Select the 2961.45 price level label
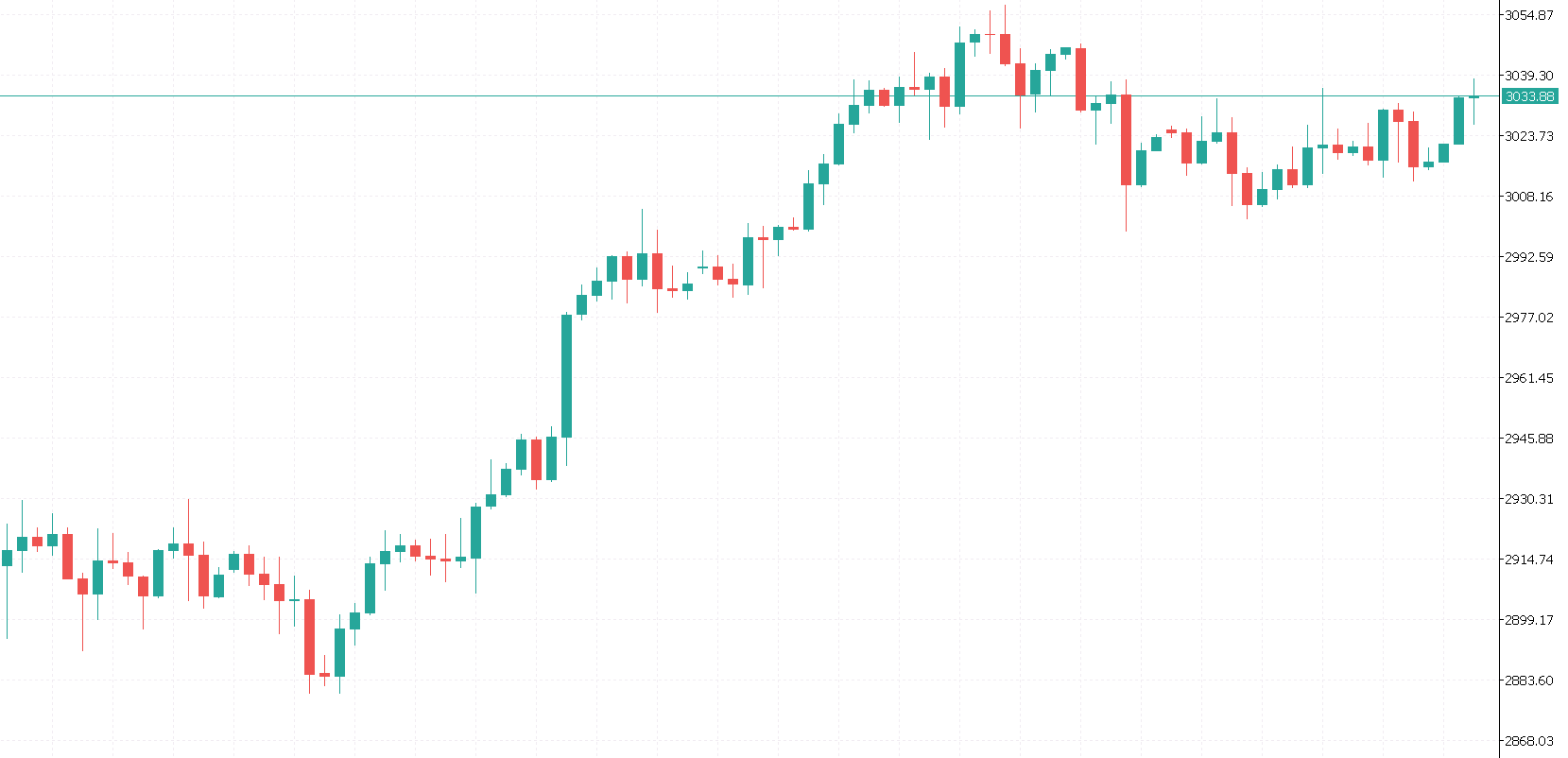Image resolution: width=1568 pixels, height=758 pixels. coord(1528,378)
